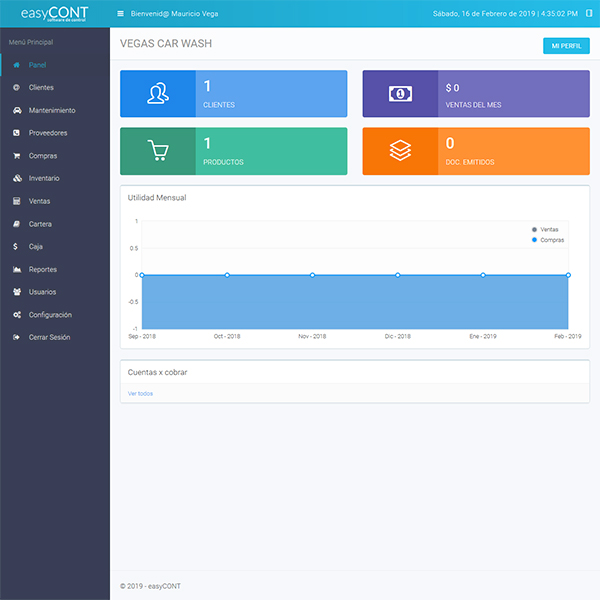The image size is (600, 600).
Task: Click the car icon for Mantenimiento
Action: [17, 111]
